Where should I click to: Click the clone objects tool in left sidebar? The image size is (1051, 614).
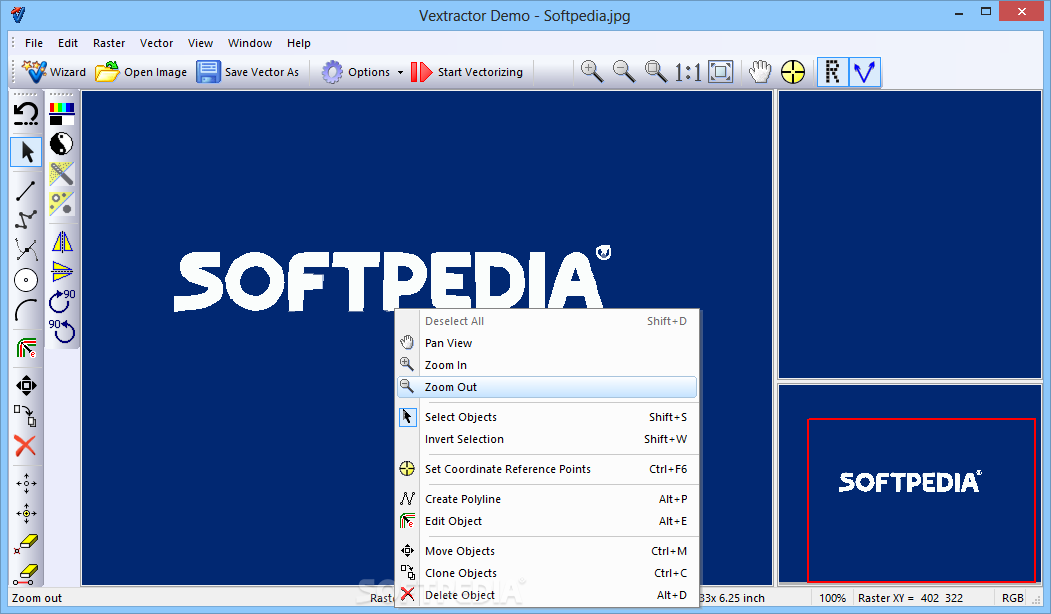26,416
